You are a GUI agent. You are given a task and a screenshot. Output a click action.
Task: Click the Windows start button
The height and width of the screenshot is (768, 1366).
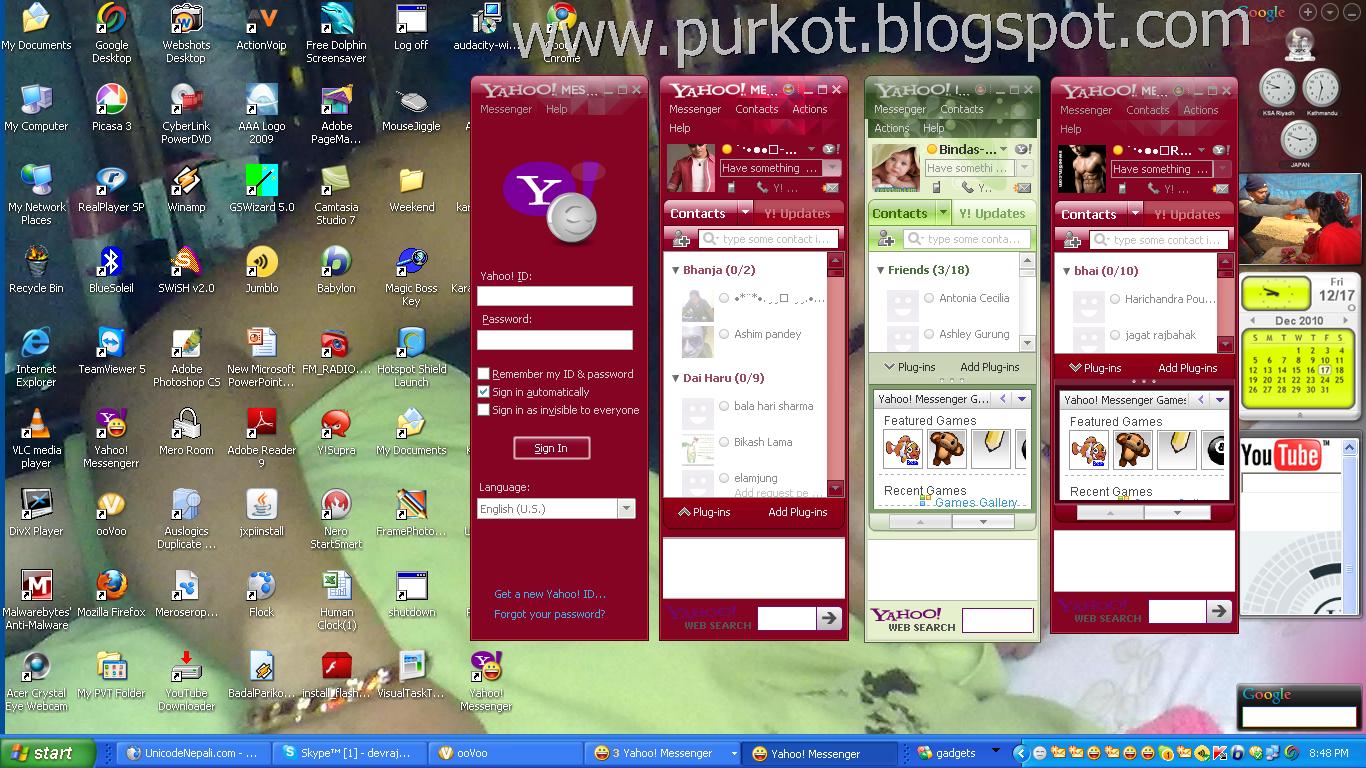48,753
